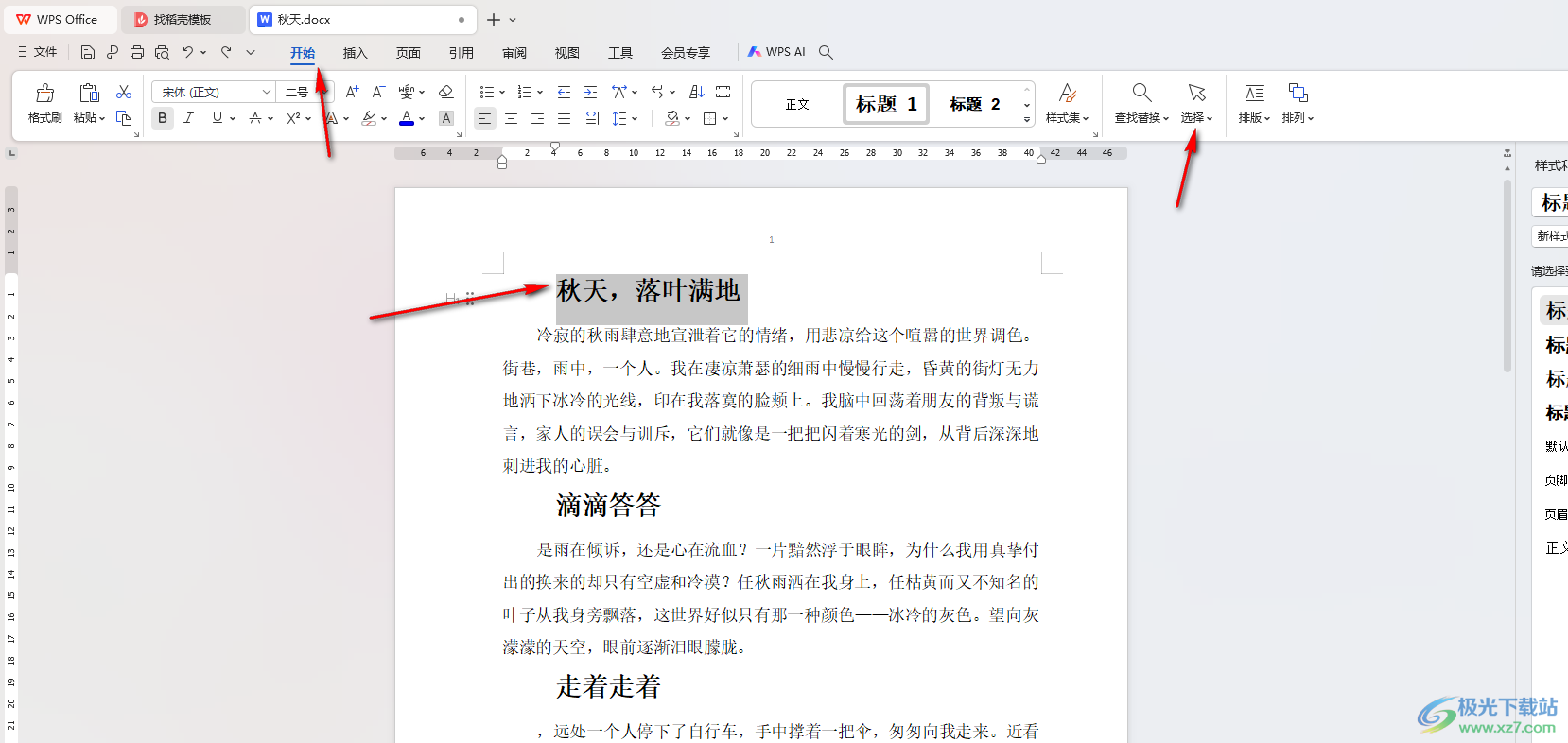
Task: Click the Redo arrow icon
Action: tap(226, 52)
